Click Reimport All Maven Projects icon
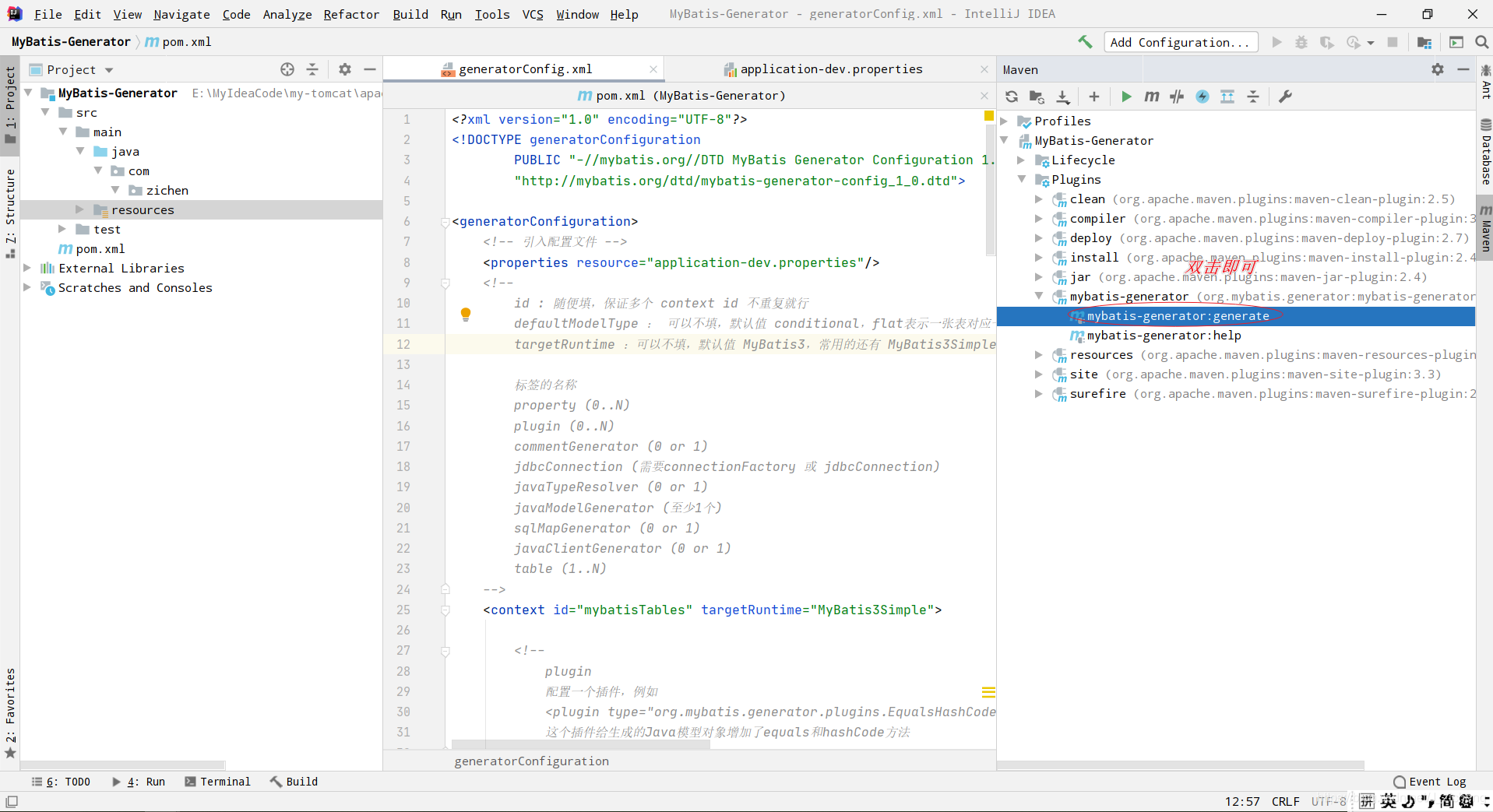The height and width of the screenshot is (812, 1493). (x=1012, y=97)
